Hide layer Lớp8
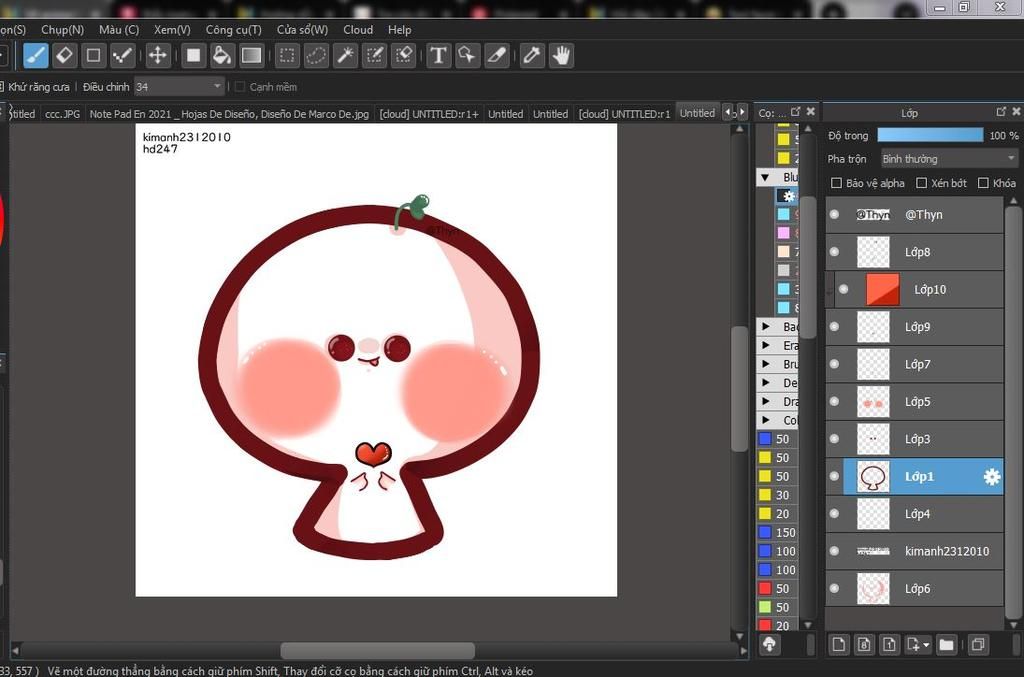The image size is (1024, 677). [x=834, y=252]
